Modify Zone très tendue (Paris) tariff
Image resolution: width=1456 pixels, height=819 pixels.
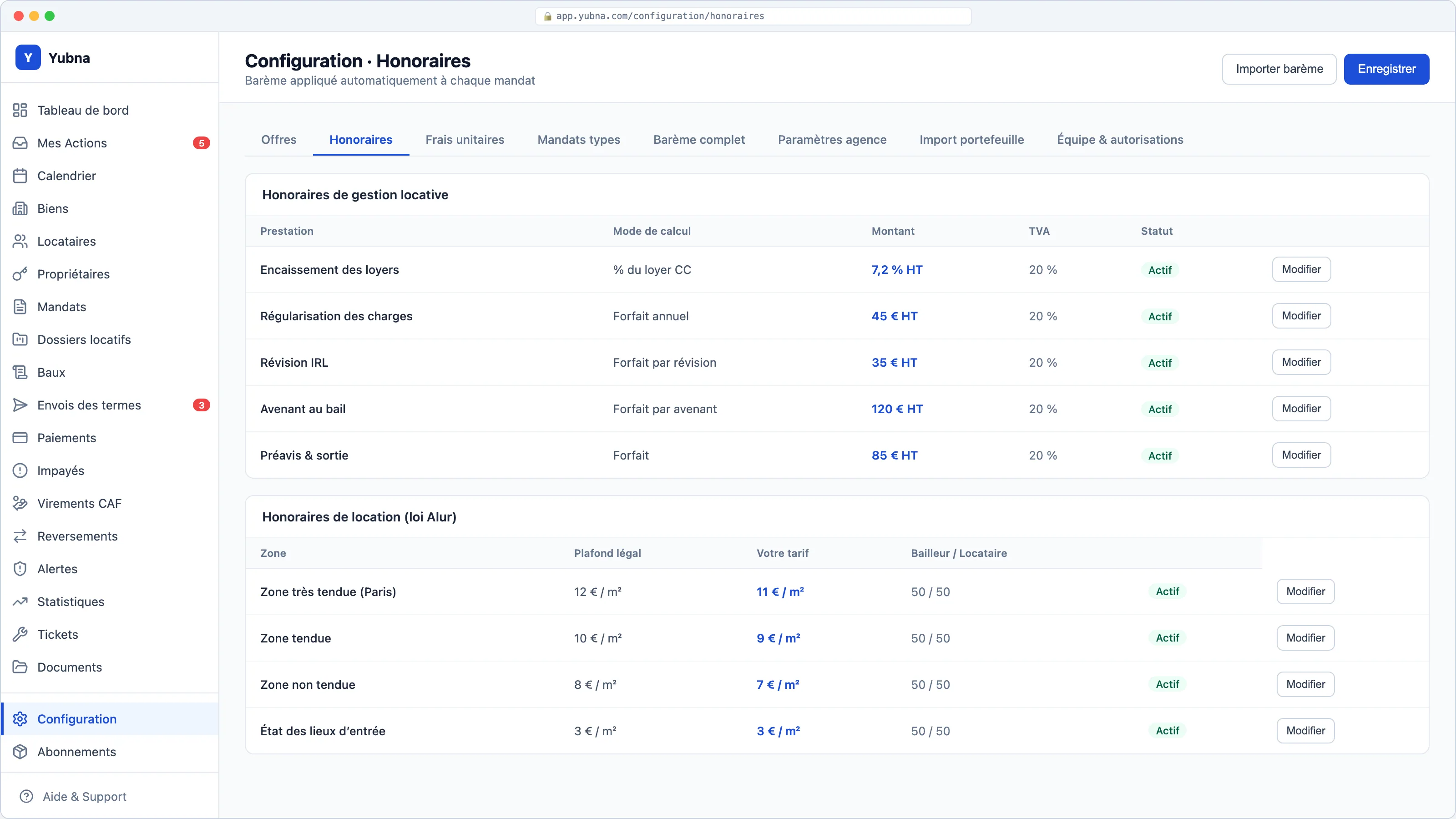tap(1306, 592)
